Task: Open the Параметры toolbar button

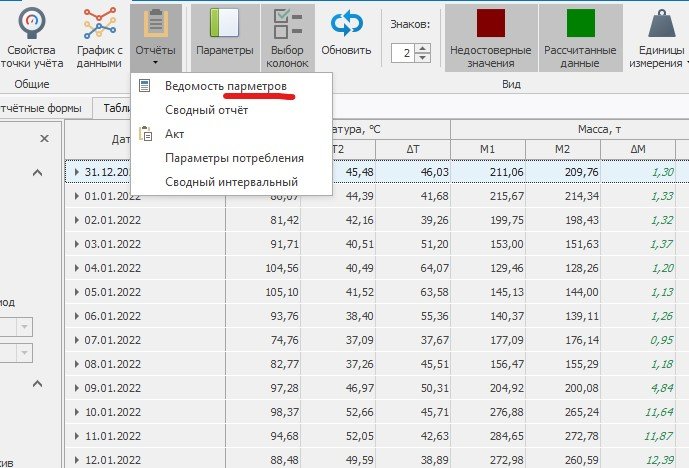Action: click(x=224, y=24)
